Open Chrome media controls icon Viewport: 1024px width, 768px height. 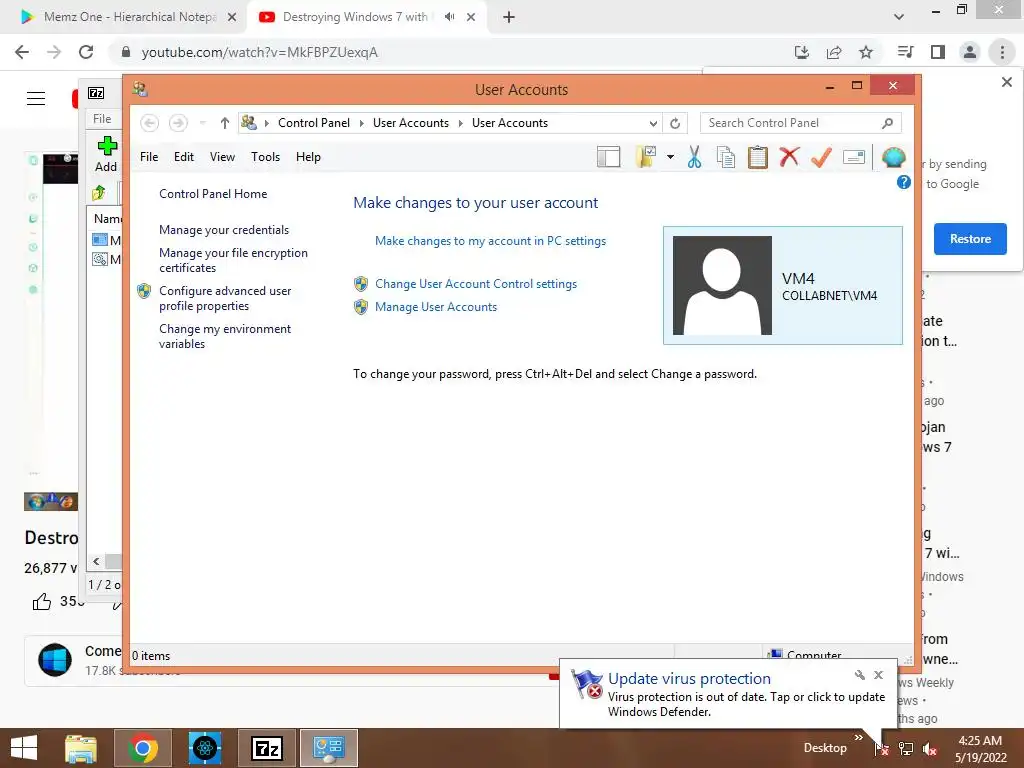pos(905,52)
